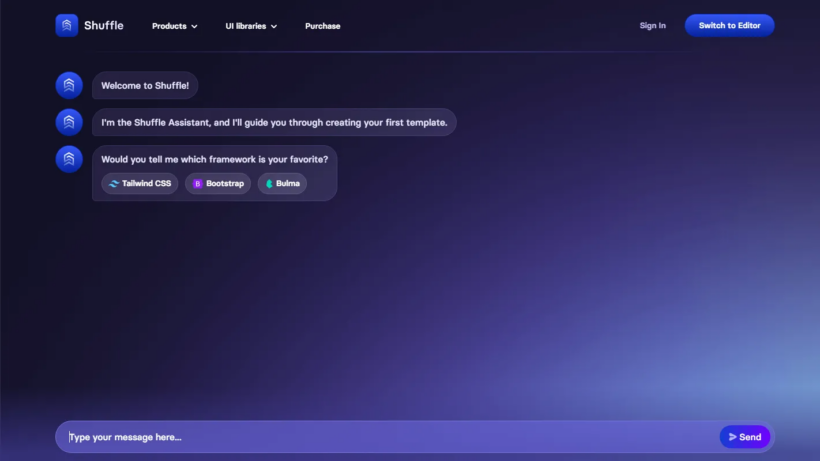Click the paper plane send icon

pyautogui.click(x=732, y=437)
